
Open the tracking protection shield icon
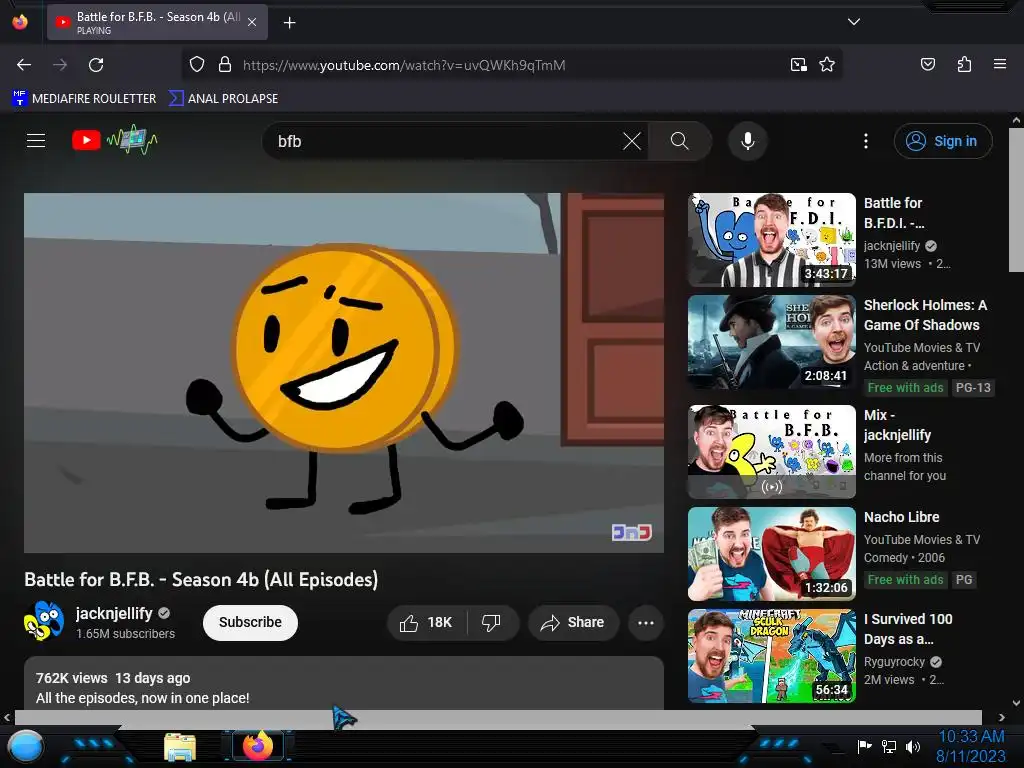(197, 65)
